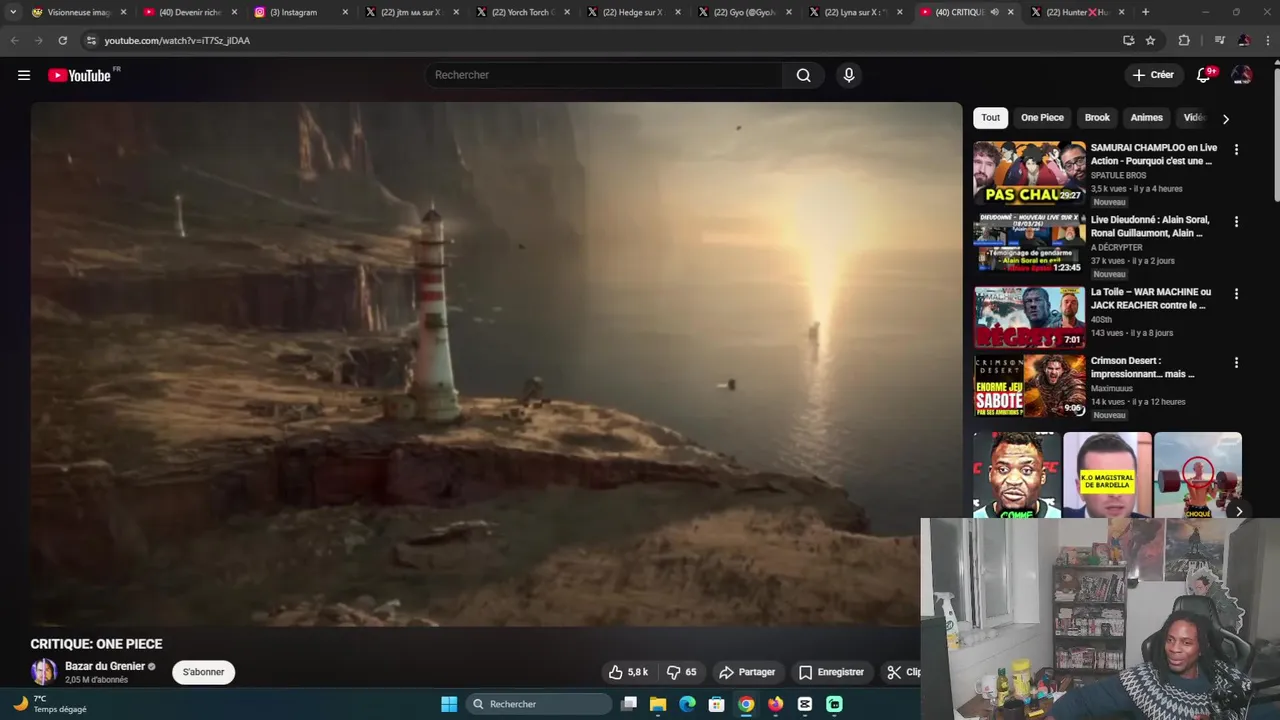Select the Tout filter chip
Image resolution: width=1280 pixels, height=720 pixels.
tap(990, 118)
